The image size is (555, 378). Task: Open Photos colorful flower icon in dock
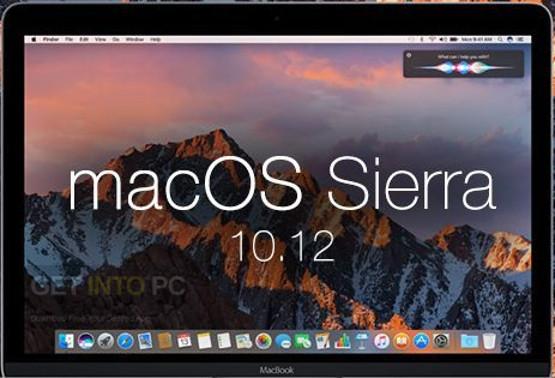[263, 341]
